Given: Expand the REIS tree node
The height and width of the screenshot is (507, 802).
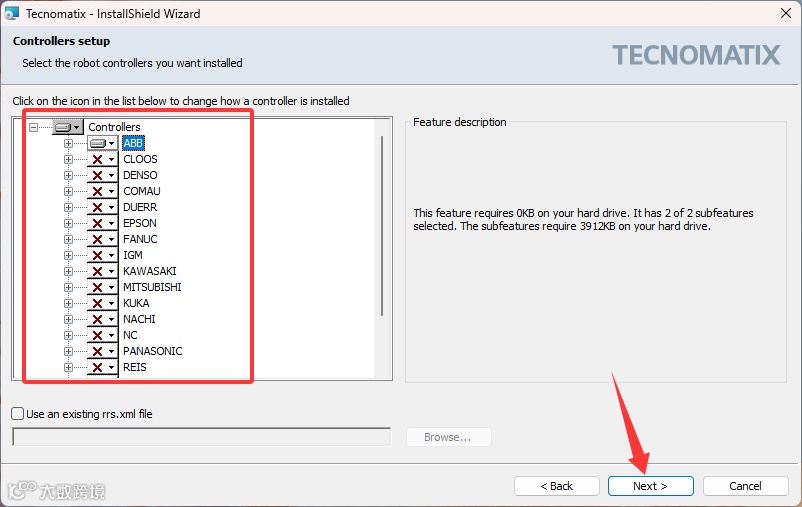Looking at the screenshot, I should tap(68, 367).
